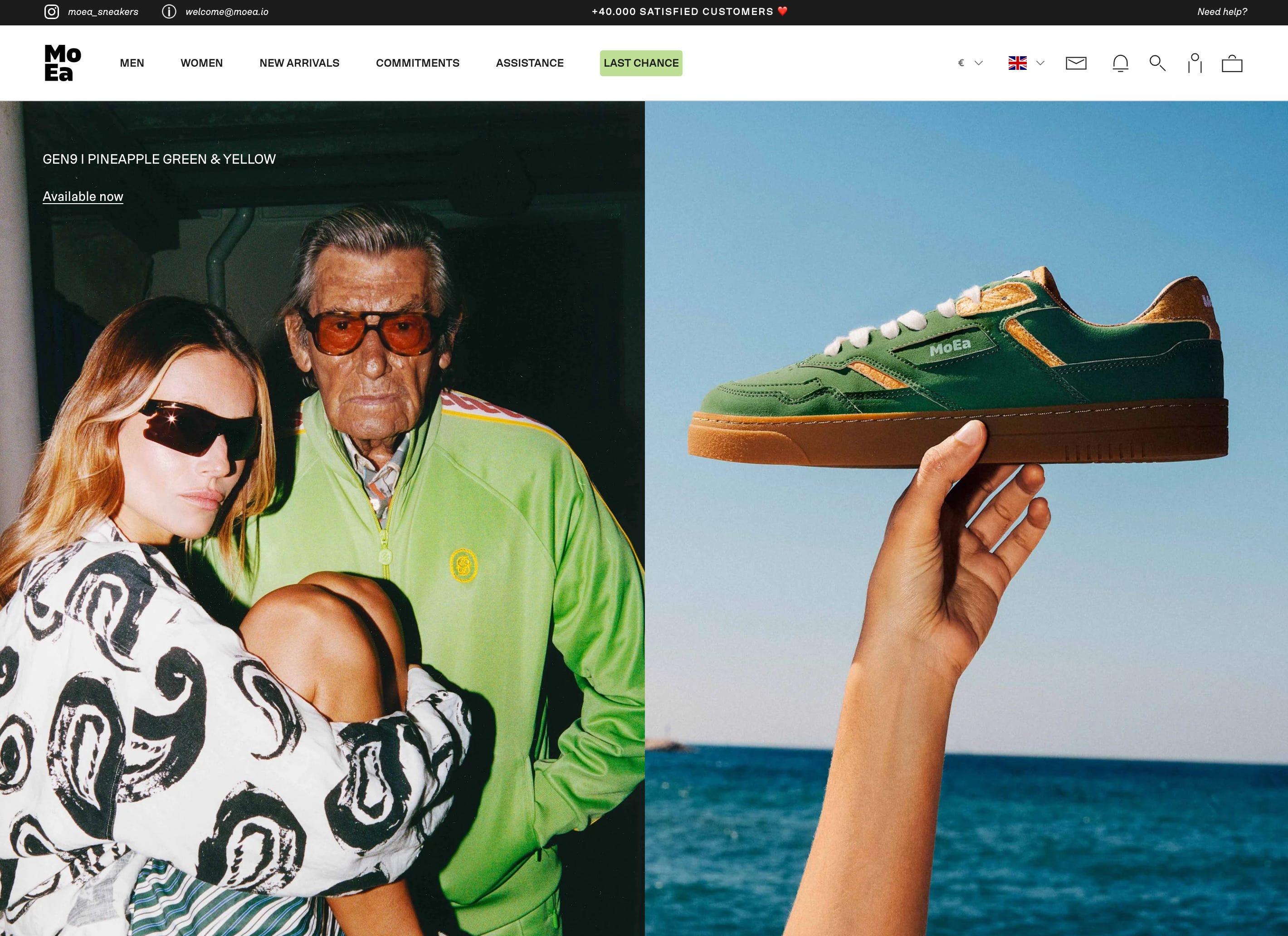Follow the 'Available now' link
Screen dimensions: 1288x936
[x=83, y=196]
